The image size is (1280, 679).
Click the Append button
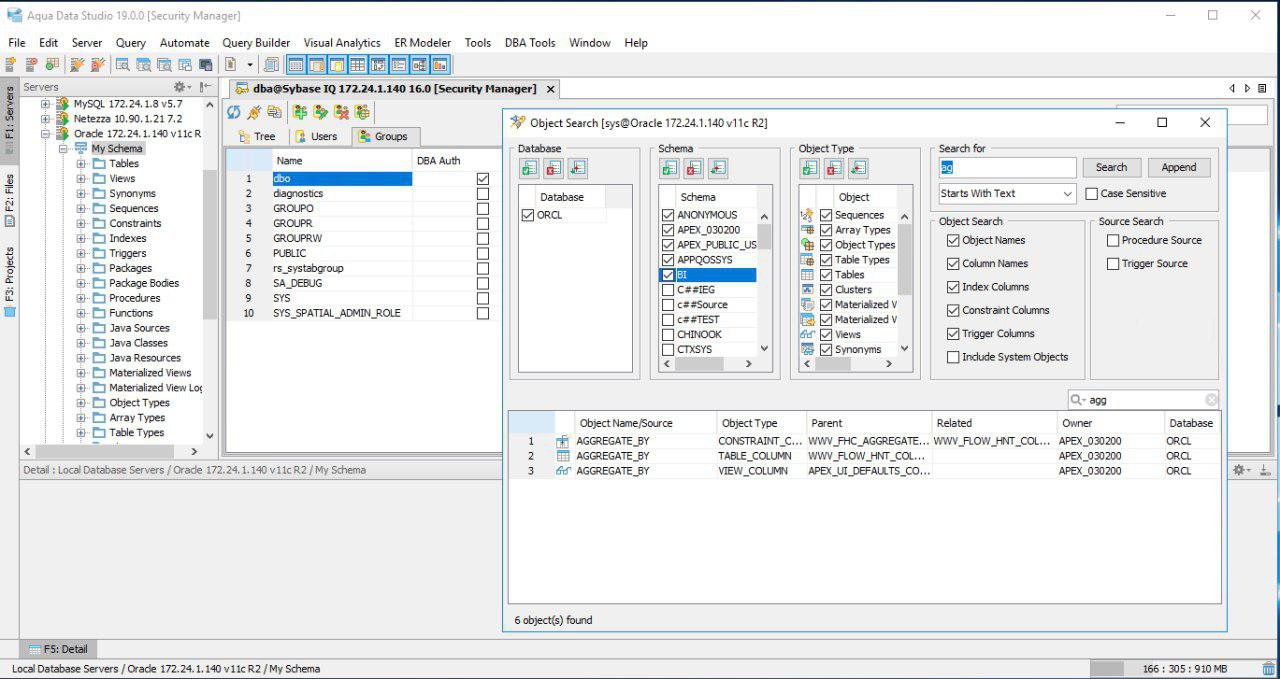pyautogui.click(x=1179, y=168)
